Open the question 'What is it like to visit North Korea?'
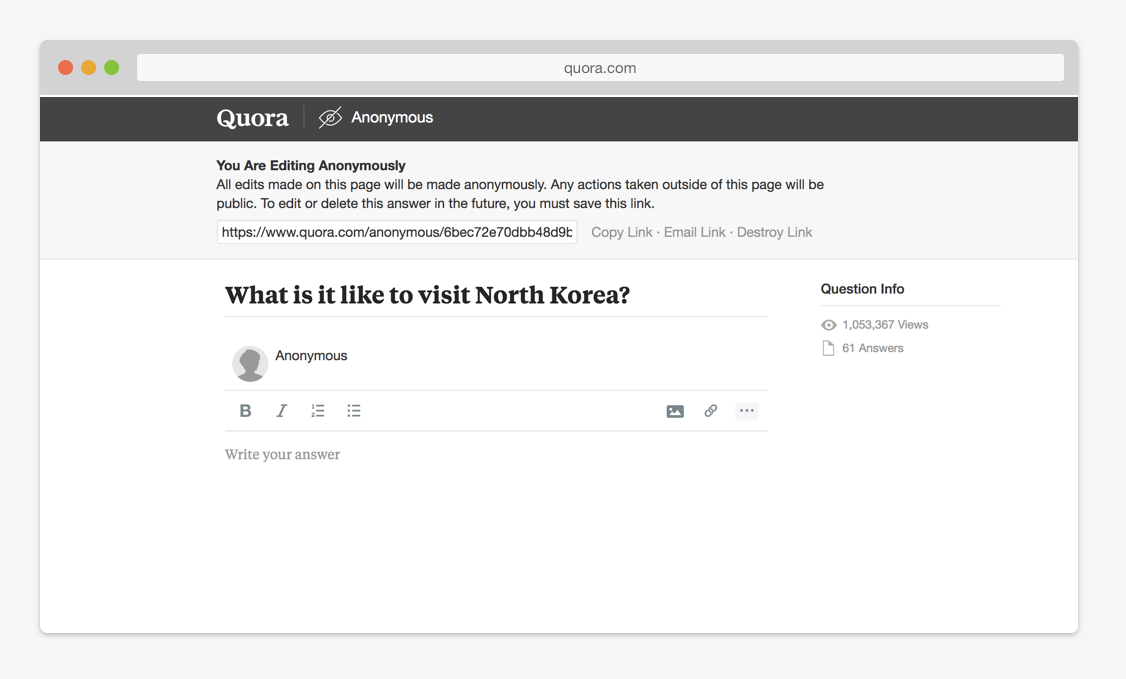Viewport: 1126px width, 679px height. click(x=427, y=295)
